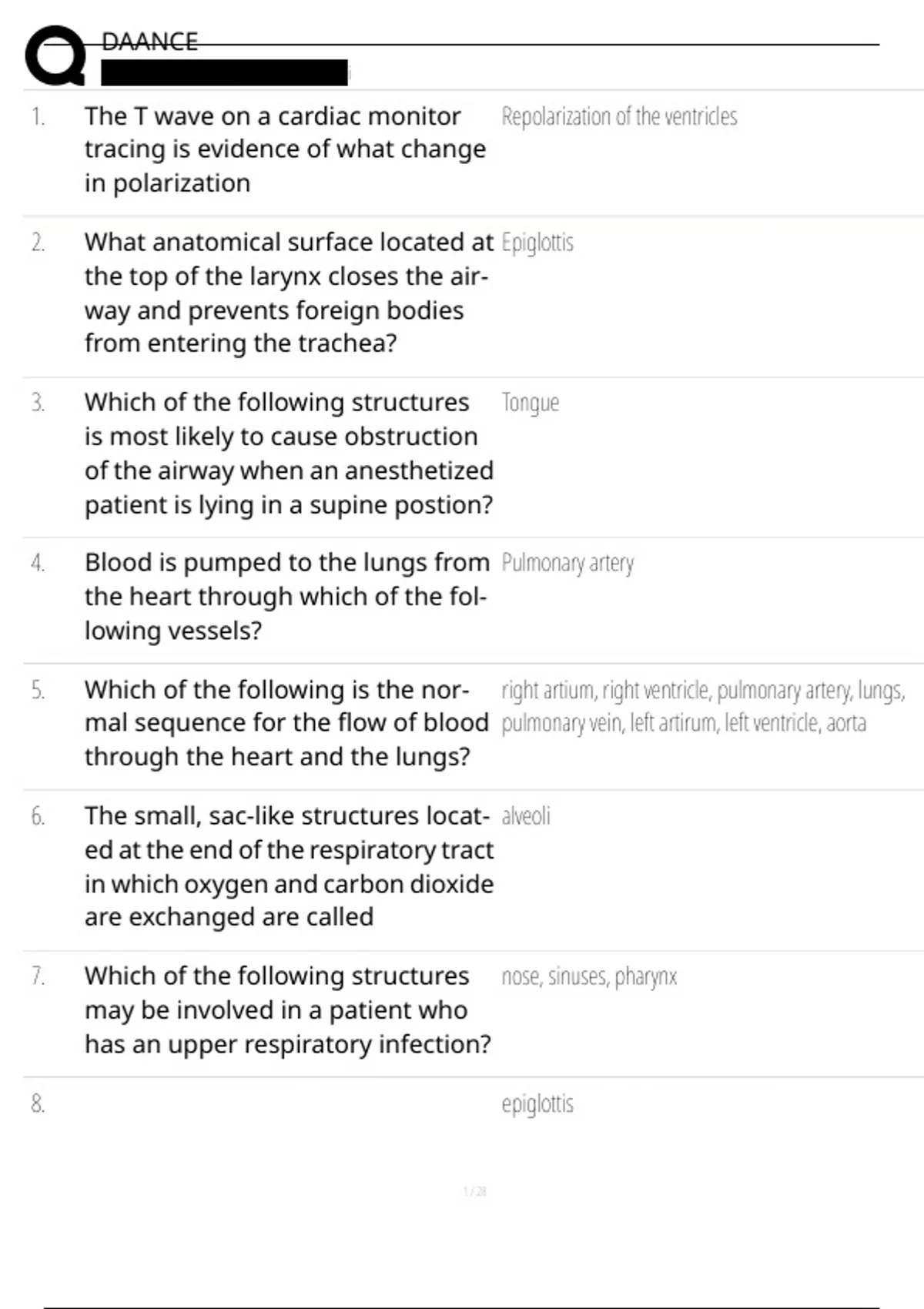Click the "Tongue" answer
The height and width of the screenshot is (1309, 924).
(530, 403)
